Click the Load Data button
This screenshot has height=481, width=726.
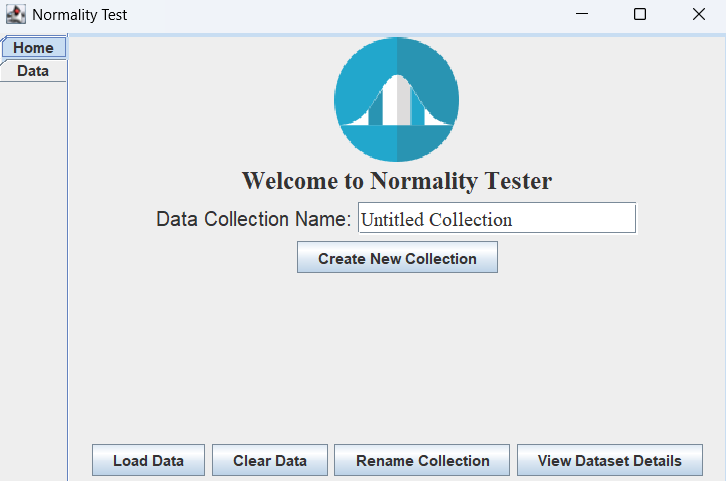148,461
